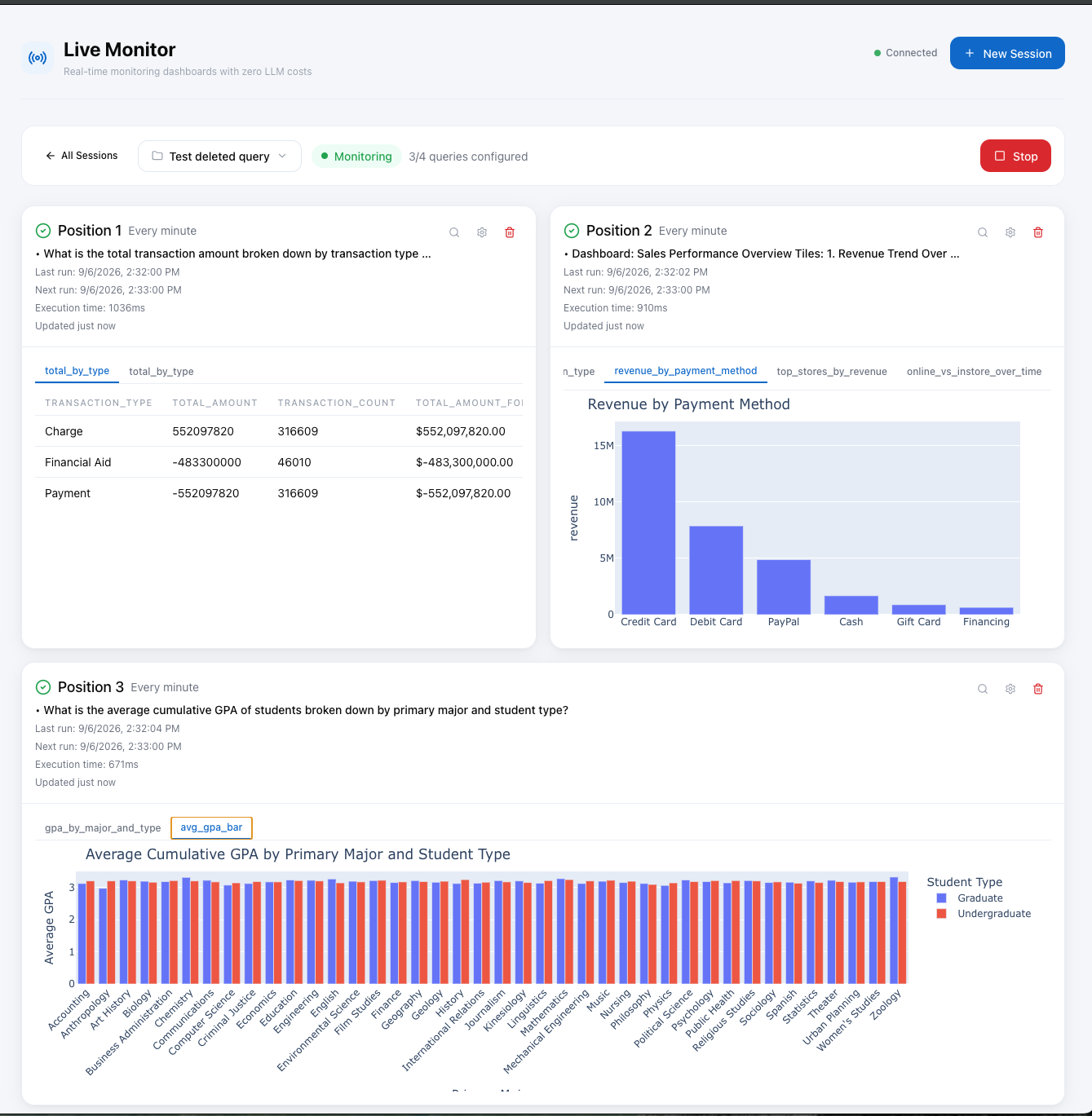
Task: Start a New Session
Action: [x=1007, y=53]
